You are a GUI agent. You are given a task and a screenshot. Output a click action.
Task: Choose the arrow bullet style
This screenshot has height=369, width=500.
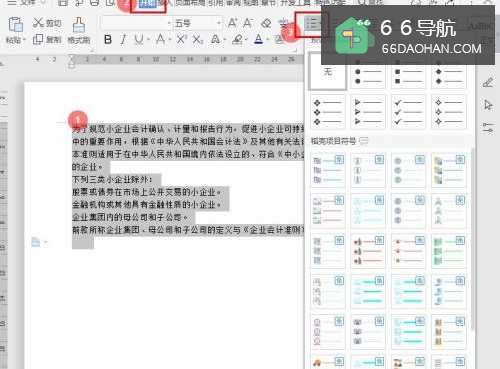coord(368,112)
